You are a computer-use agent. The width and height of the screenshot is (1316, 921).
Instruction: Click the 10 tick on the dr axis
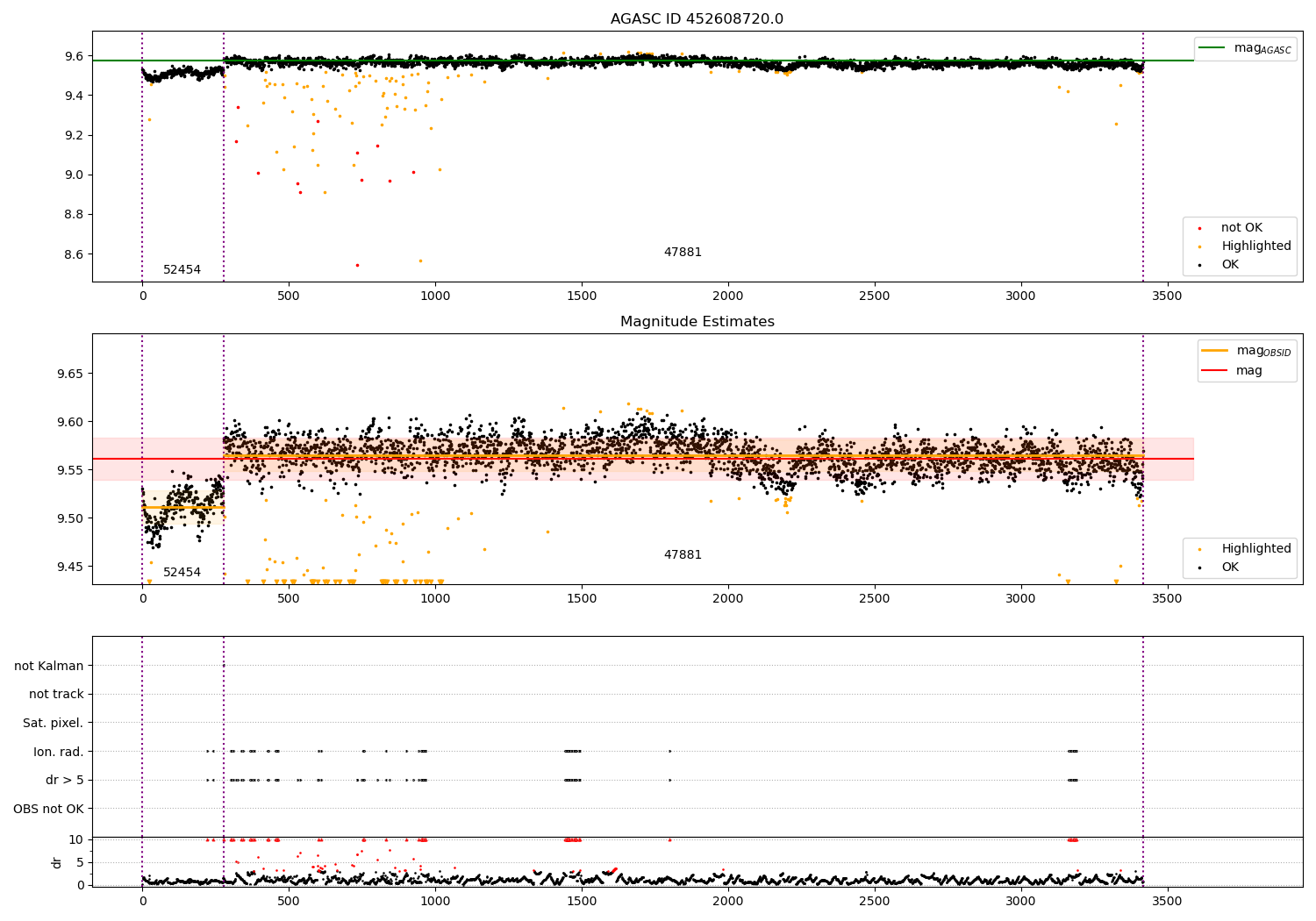tap(76, 839)
